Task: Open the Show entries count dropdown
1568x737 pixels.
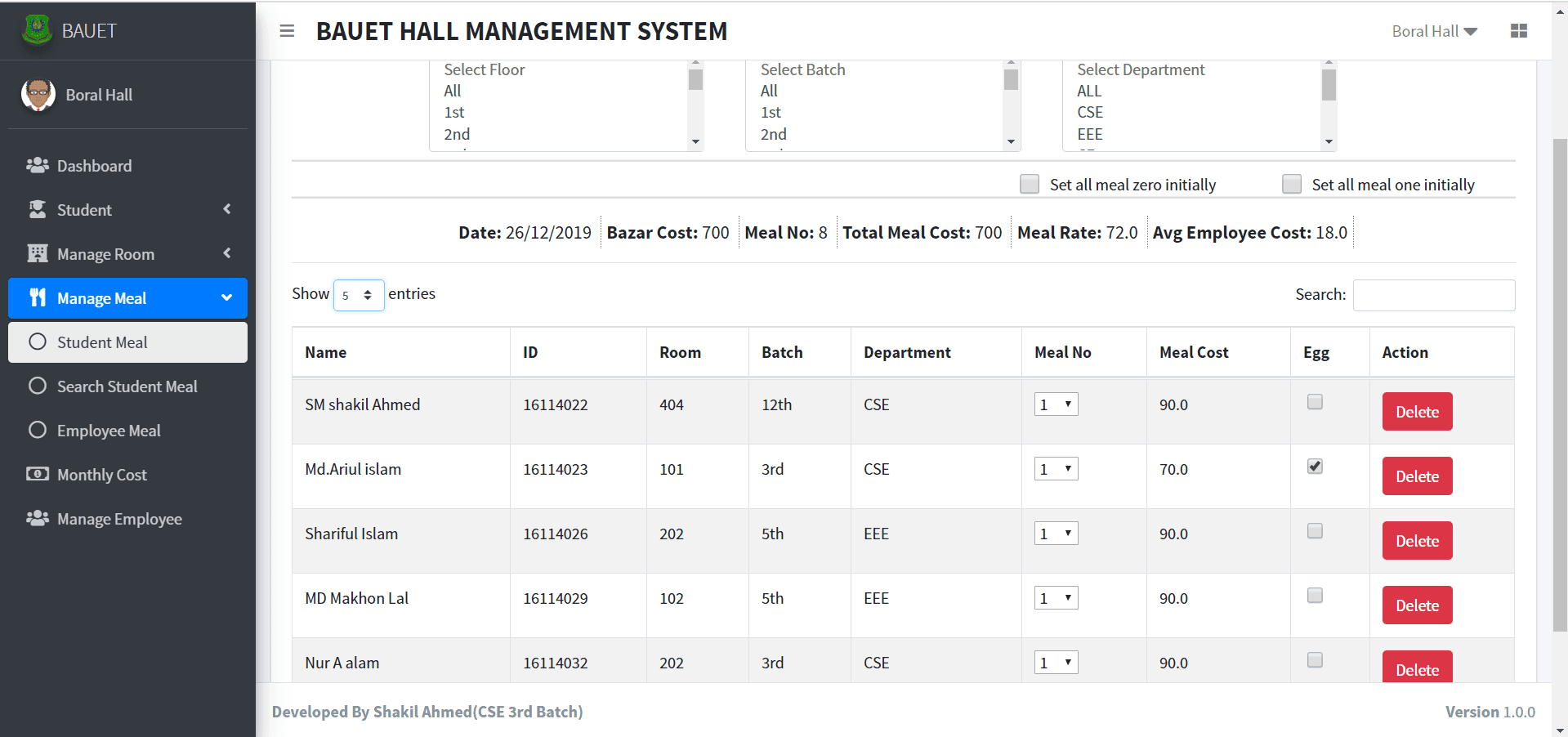Action: point(359,295)
